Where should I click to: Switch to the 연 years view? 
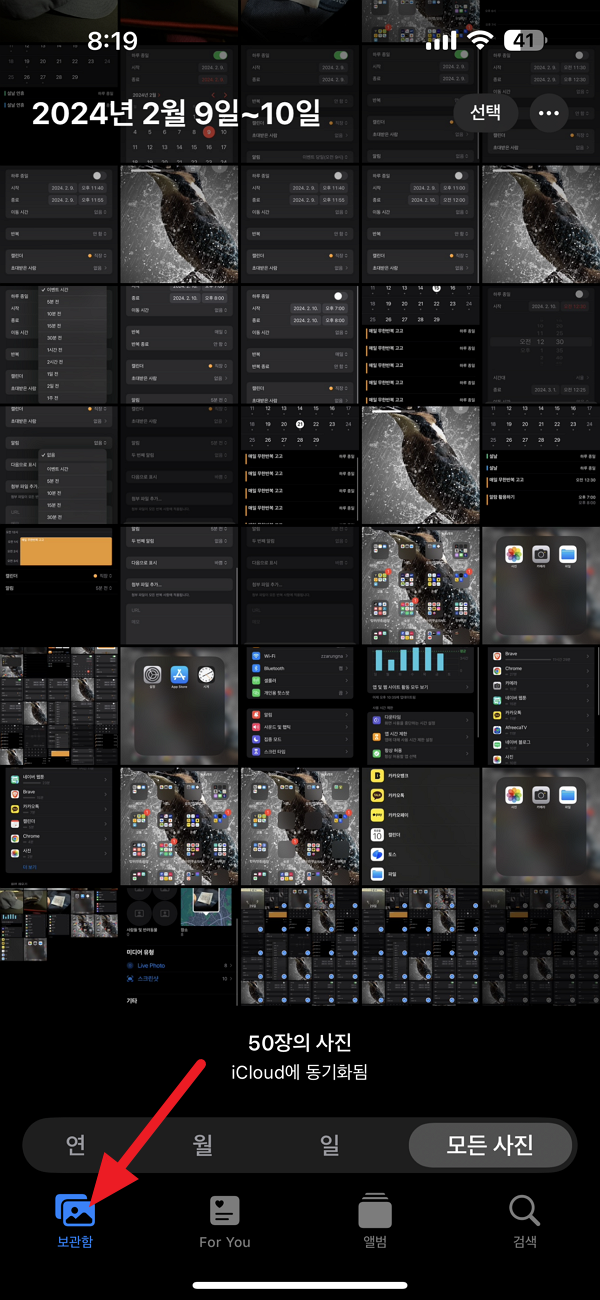(75, 1145)
